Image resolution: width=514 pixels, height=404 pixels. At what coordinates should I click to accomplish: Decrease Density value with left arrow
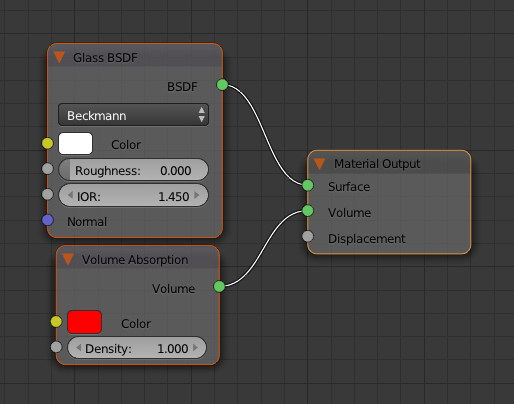[78, 348]
